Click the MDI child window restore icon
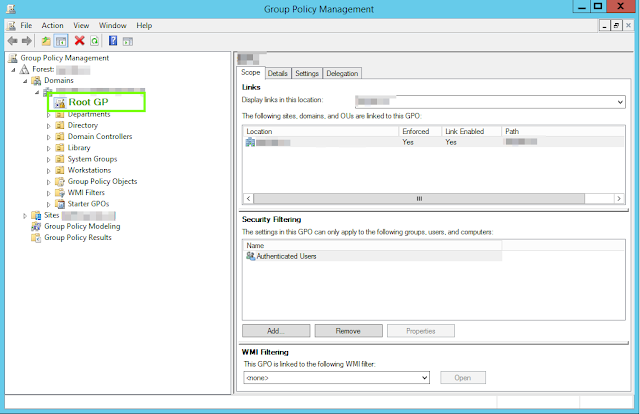This screenshot has width=640, height=414. (616, 26)
